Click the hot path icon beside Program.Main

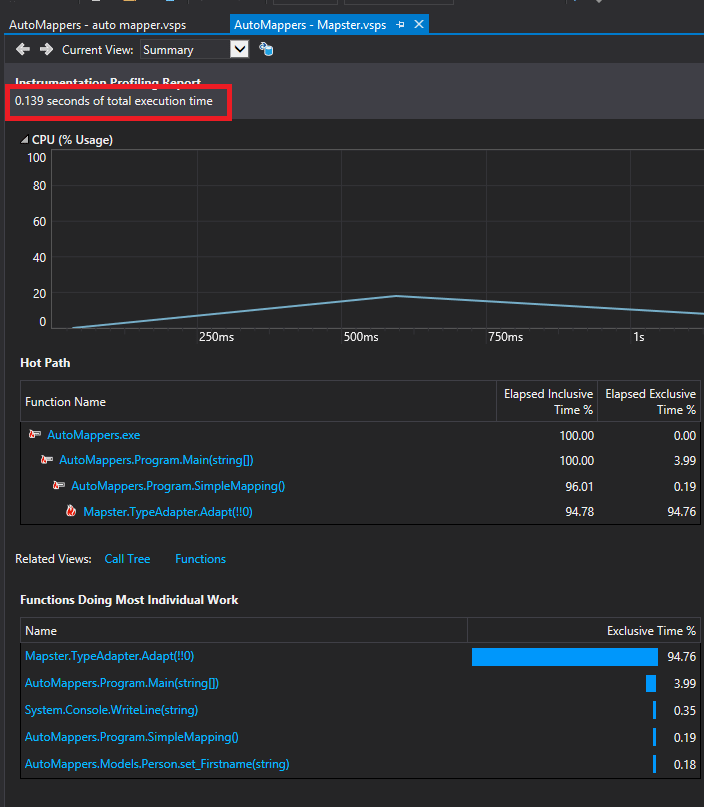click(x=47, y=460)
